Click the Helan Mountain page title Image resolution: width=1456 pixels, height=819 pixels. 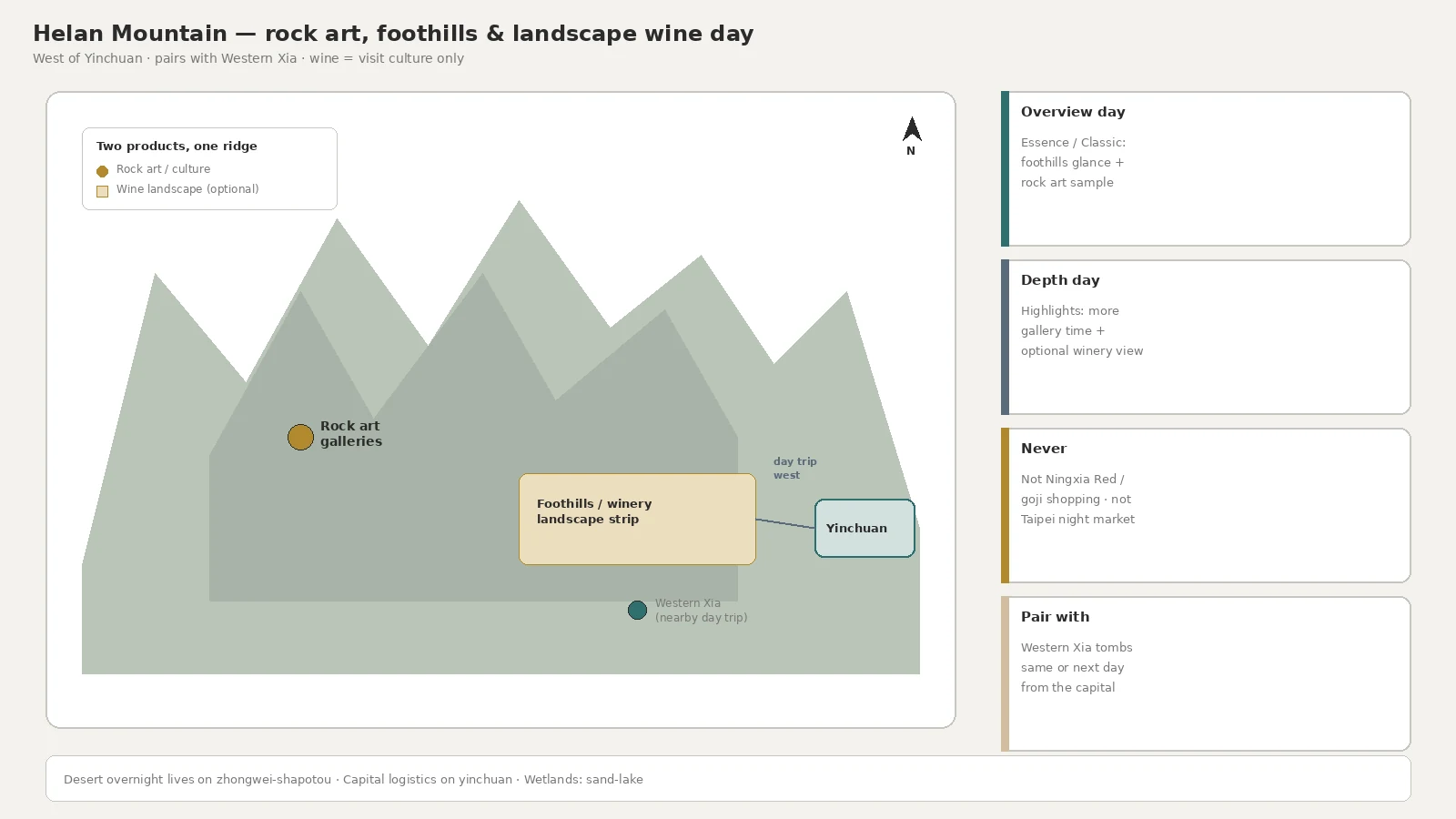click(x=393, y=34)
